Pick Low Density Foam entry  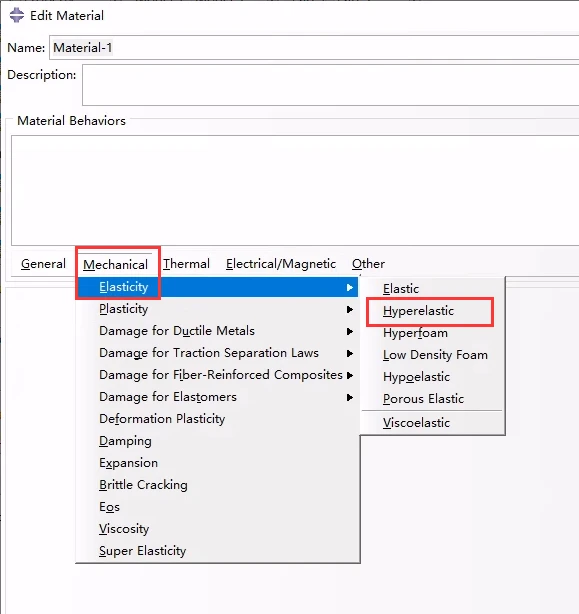coord(435,355)
